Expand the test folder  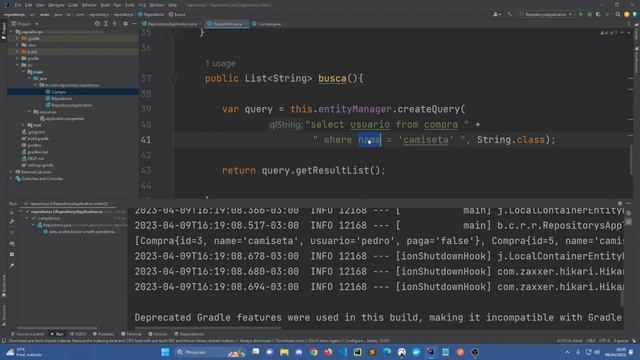coord(23,125)
